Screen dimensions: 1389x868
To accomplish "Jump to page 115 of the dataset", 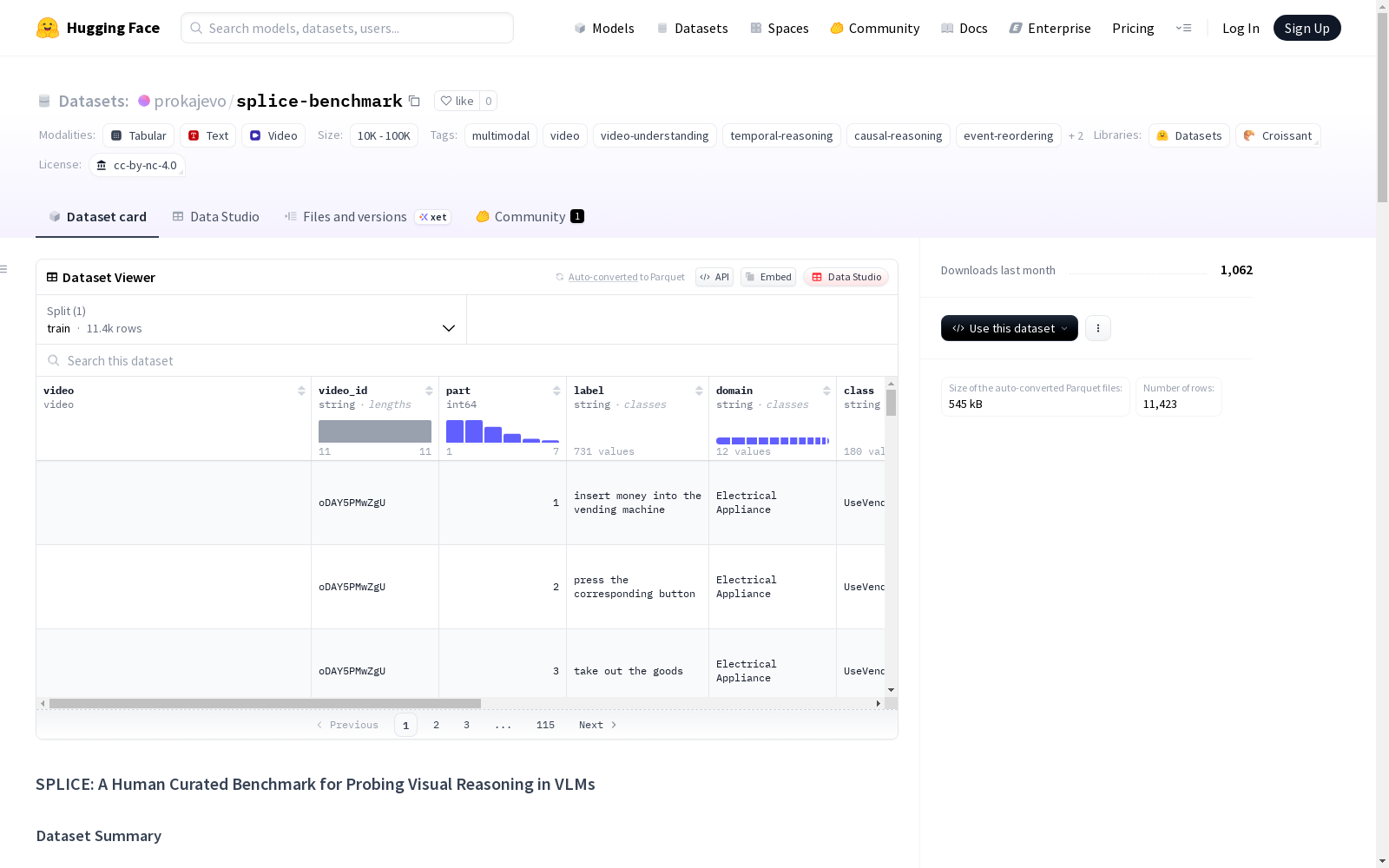I will point(545,725).
